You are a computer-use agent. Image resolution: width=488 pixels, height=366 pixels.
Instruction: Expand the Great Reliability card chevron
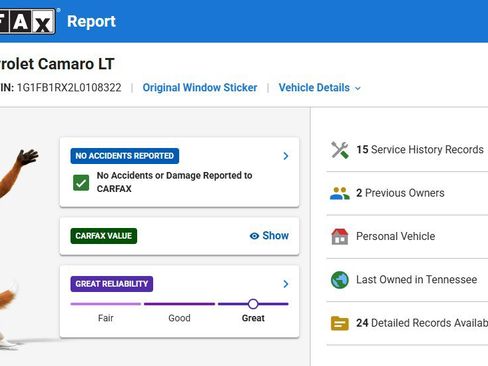pyautogui.click(x=286, y=284)
